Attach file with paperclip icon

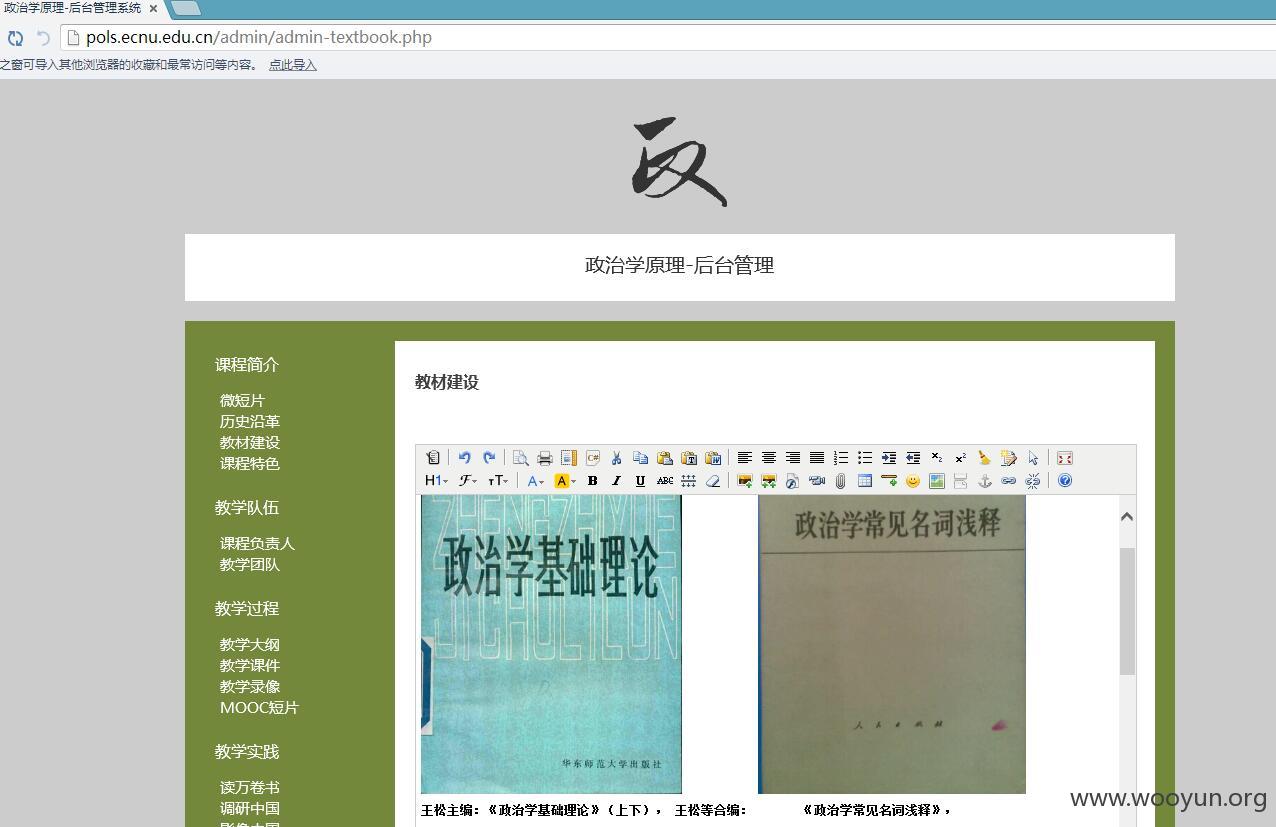pyautogui.click(x=840, y=481)
